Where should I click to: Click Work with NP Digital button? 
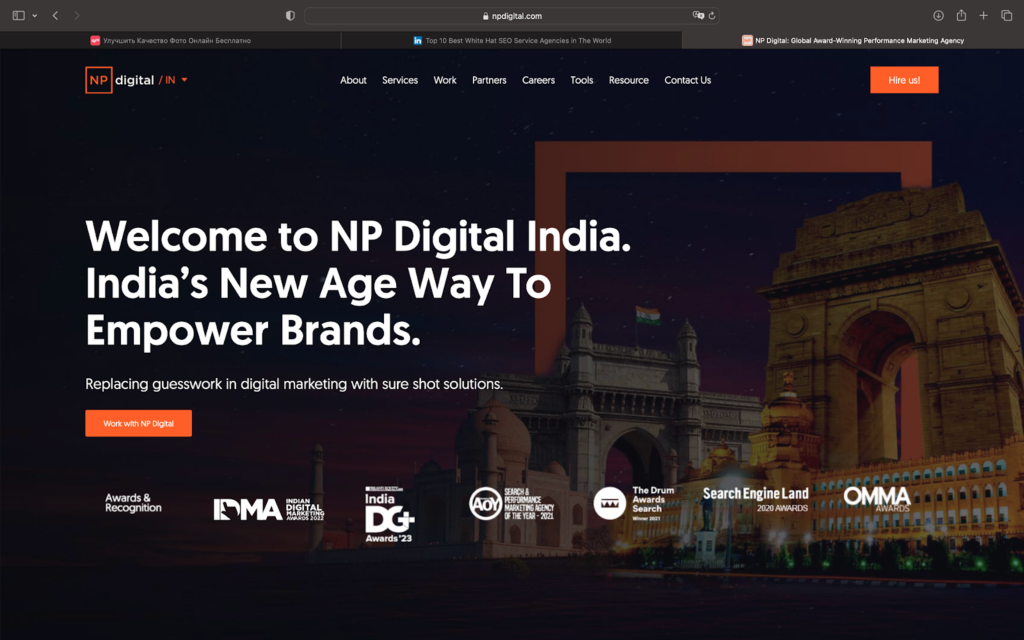138,423
